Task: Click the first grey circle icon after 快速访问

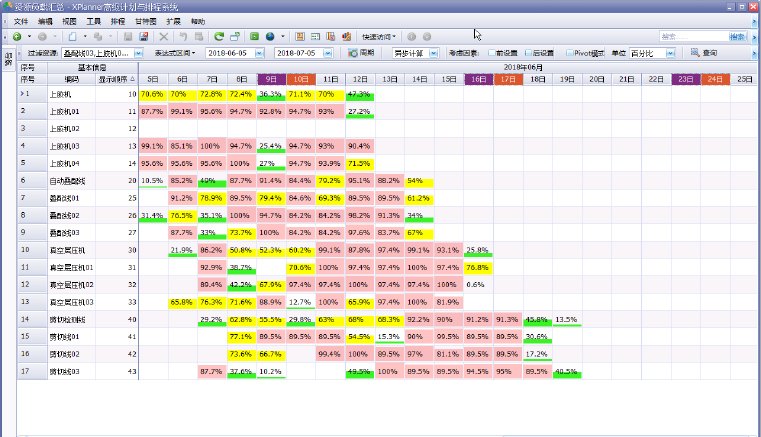Action: click(x=412, y=36)
